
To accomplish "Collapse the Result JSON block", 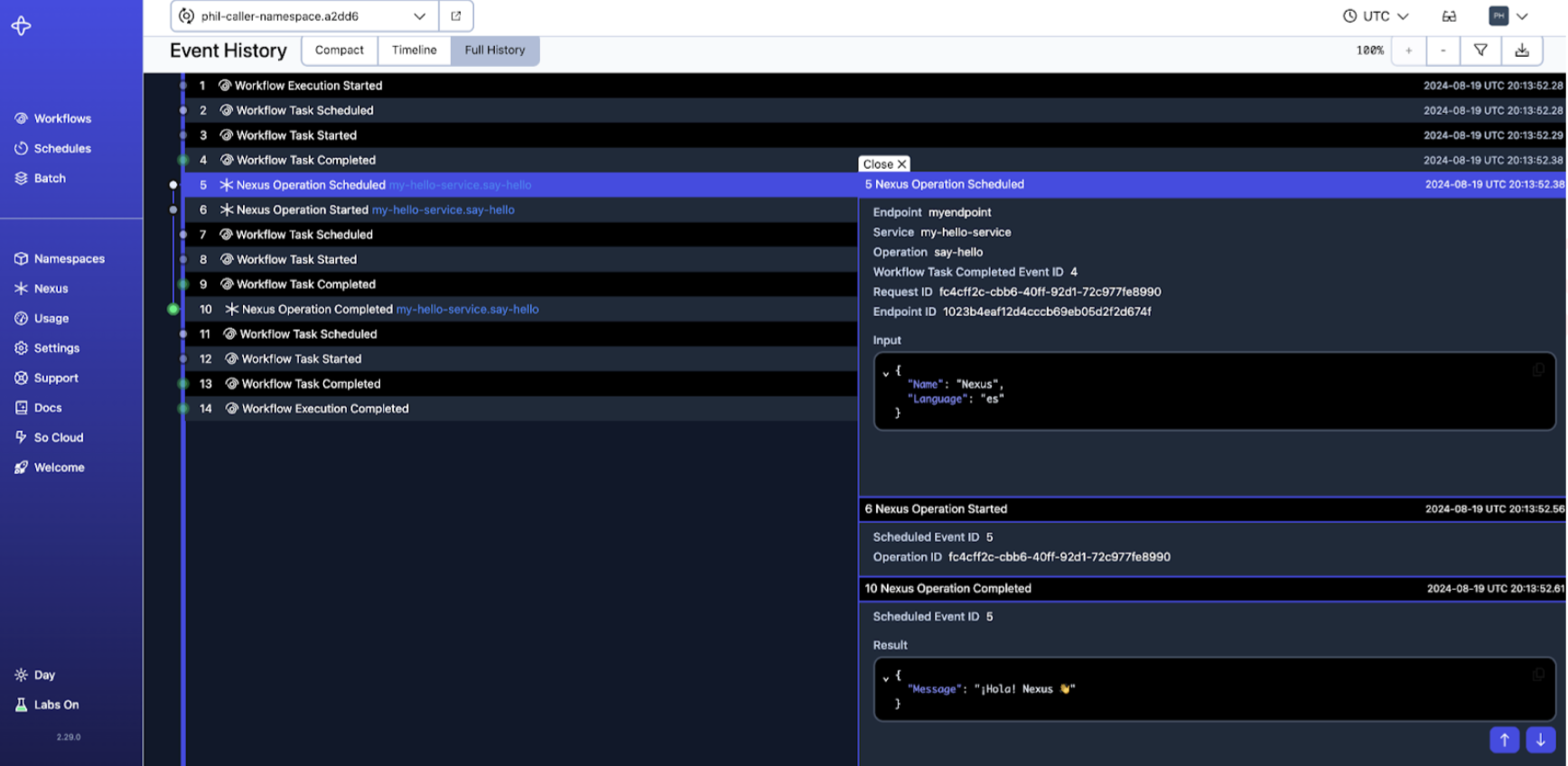I will click(886, 677).
